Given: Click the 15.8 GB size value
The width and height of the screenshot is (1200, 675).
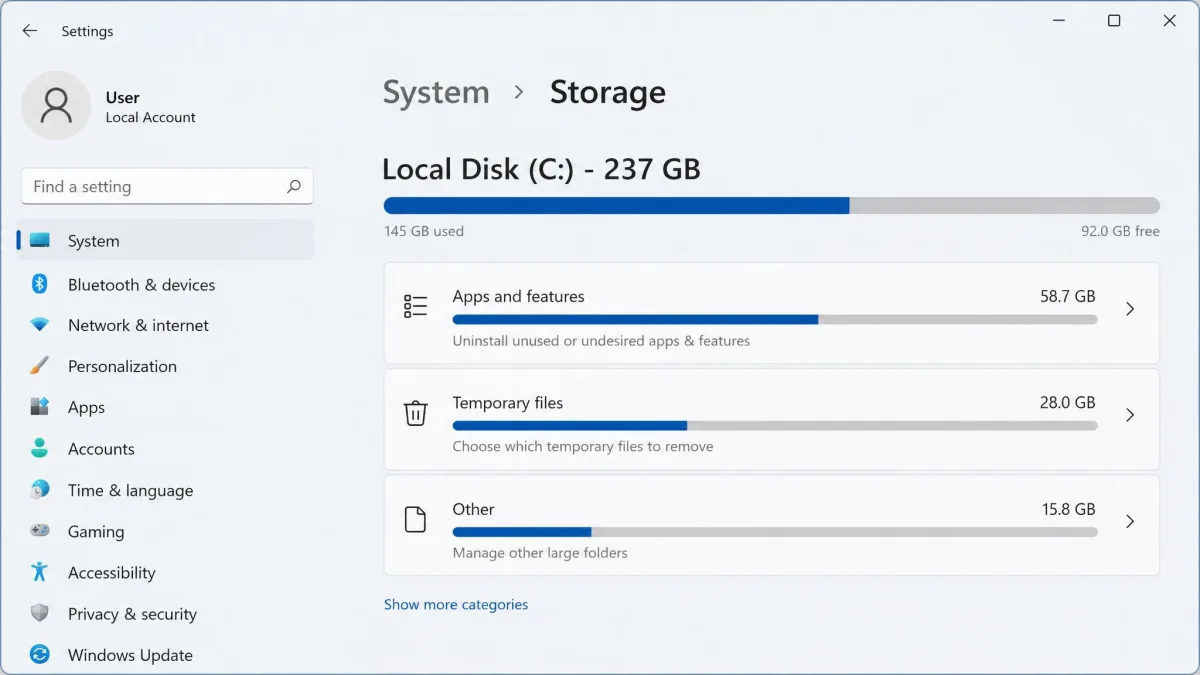Looking at the screenshot, I should 1068,509.
